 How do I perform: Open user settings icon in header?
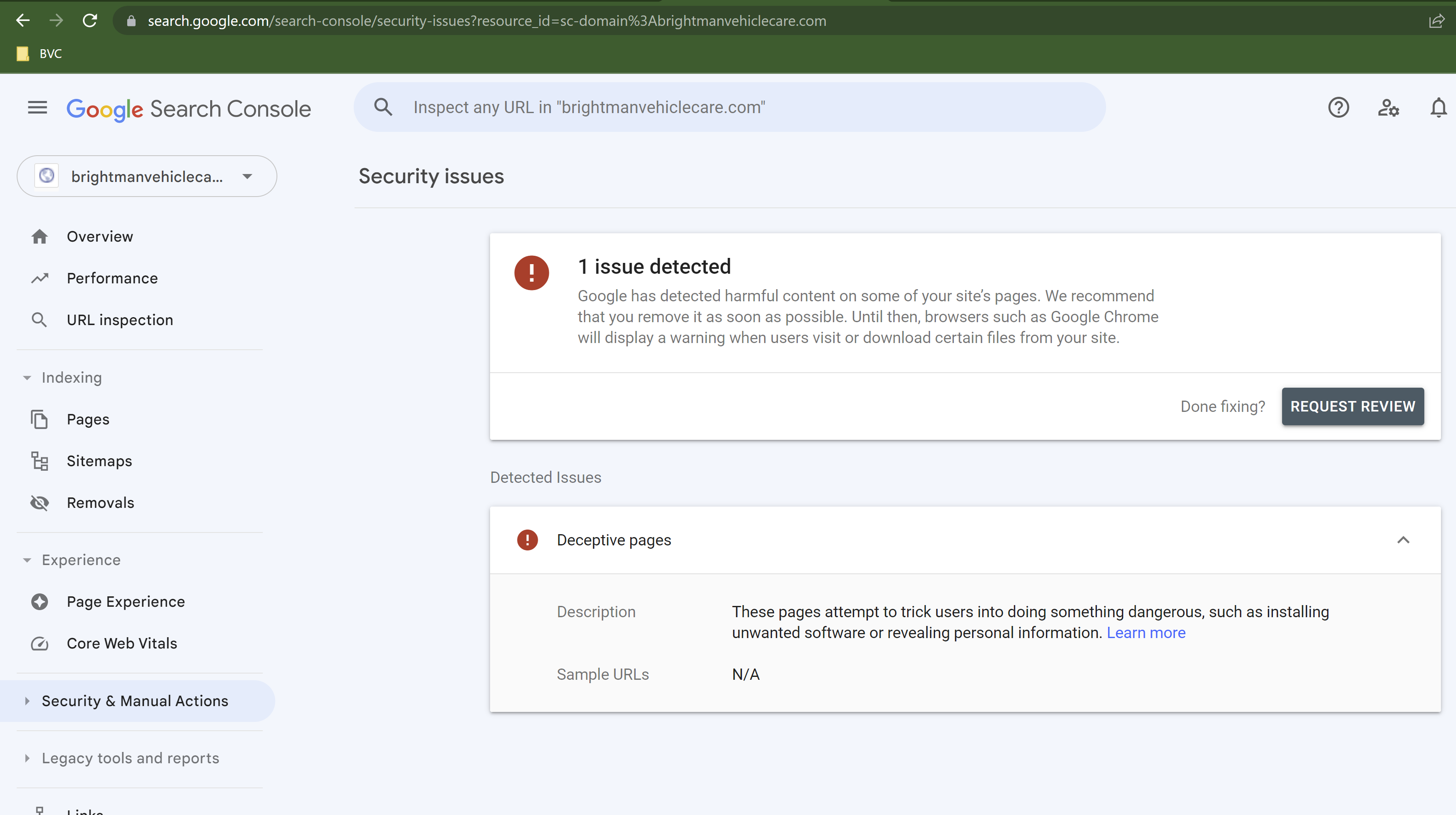pyautogui.click(x=1388, y=108)
